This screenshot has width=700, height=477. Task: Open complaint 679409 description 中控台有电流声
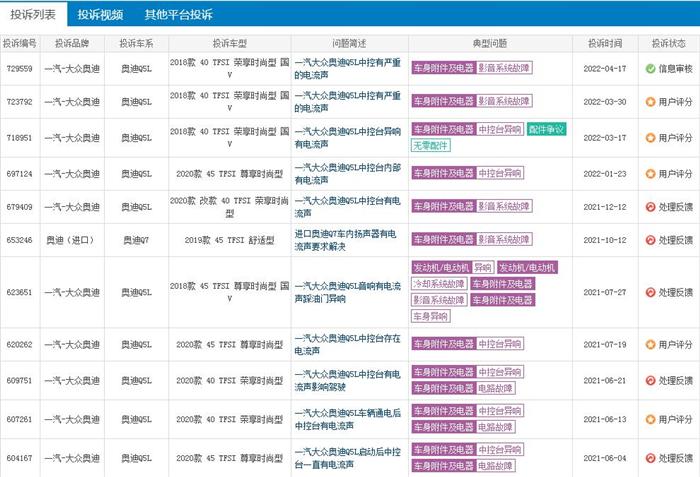(x=348, y=207)
